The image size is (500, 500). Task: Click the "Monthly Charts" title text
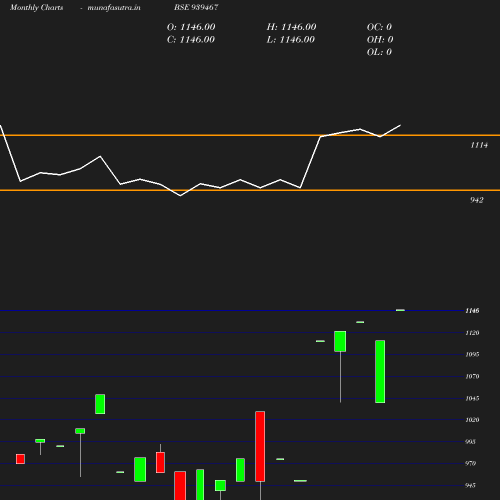pyautogui.click(x=36, y=8)
